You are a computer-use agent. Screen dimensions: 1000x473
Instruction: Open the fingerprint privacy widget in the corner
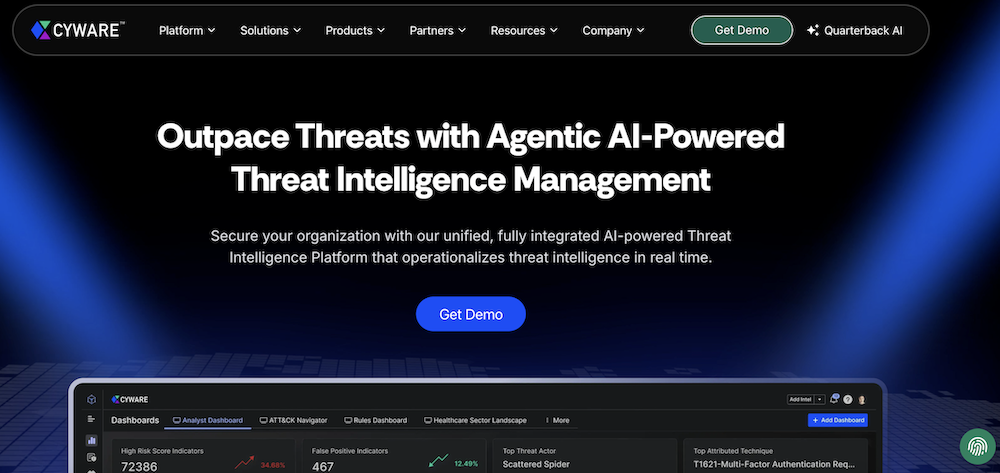(x=976, y=447)
